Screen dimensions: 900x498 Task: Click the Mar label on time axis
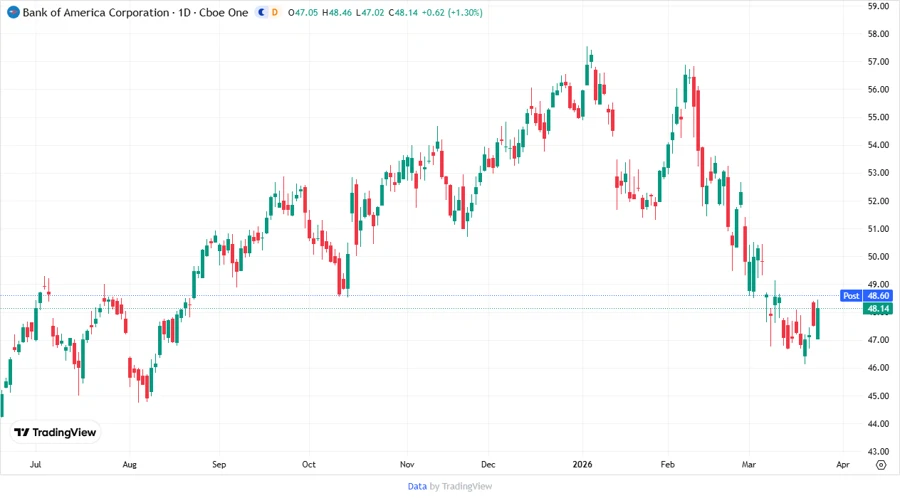748,464
